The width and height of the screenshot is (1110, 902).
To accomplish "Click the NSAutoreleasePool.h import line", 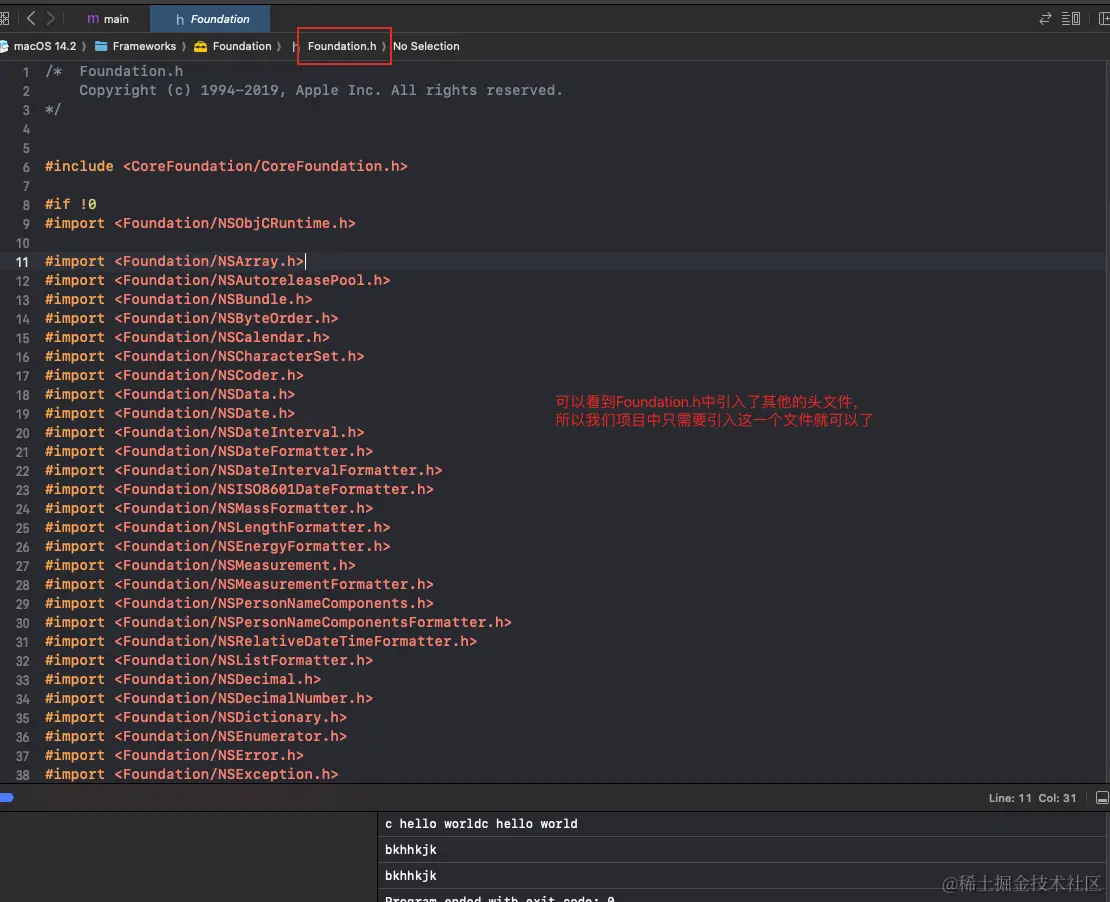I will click(x=218, y=280).
